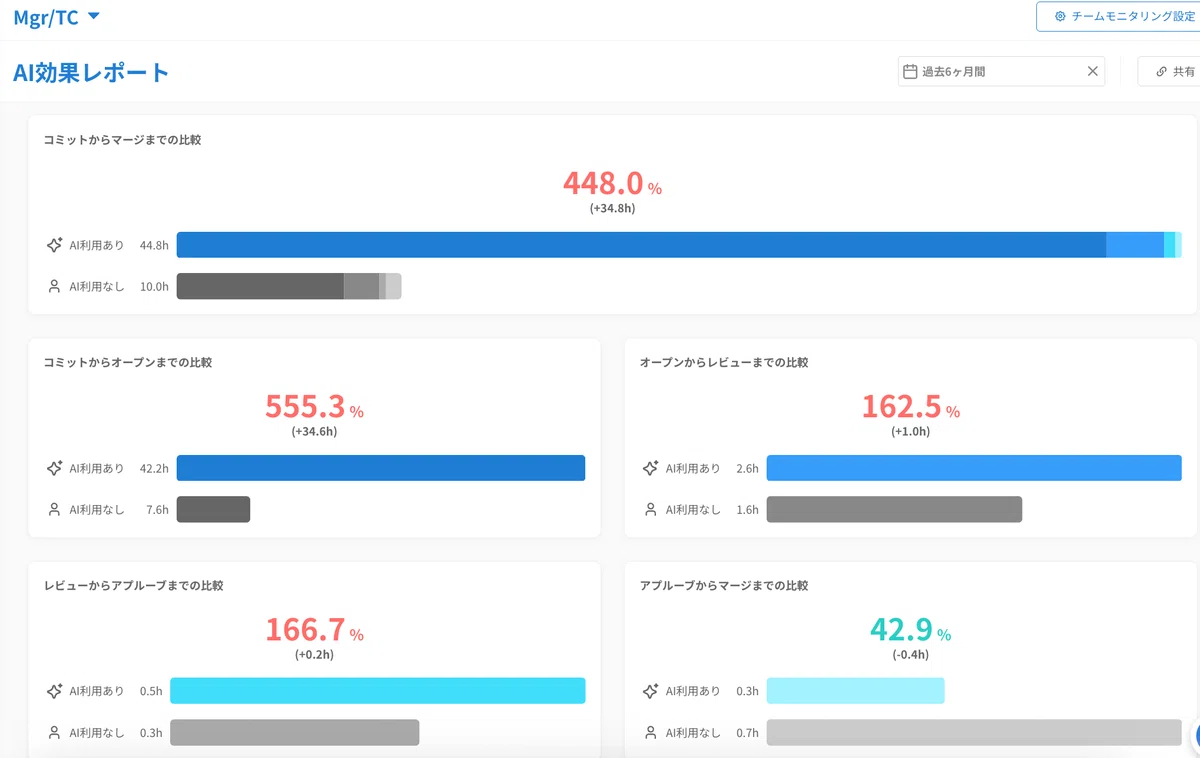Click sparkle icon in コミットからマージまで card

[55, 245]
